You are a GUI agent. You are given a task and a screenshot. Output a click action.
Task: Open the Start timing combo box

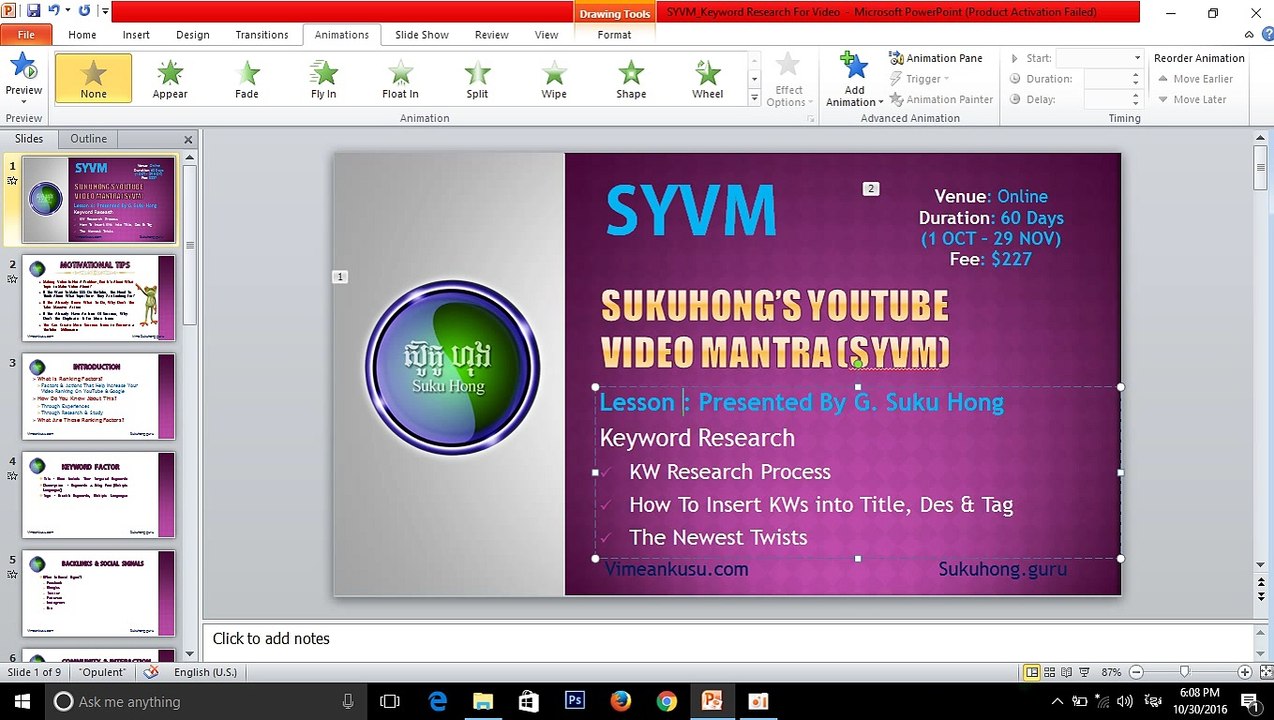click(1099, 58)
